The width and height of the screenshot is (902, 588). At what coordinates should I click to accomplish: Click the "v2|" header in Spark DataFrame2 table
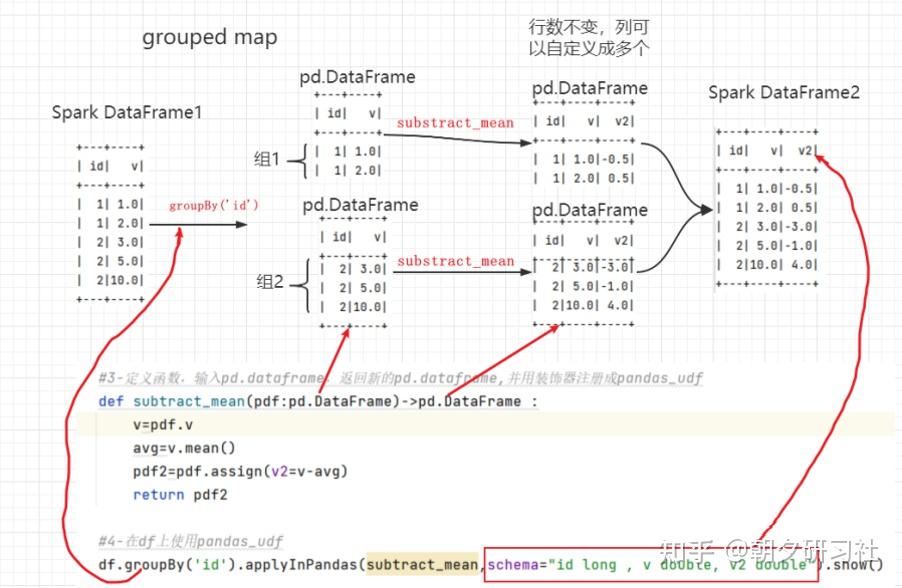808,151
